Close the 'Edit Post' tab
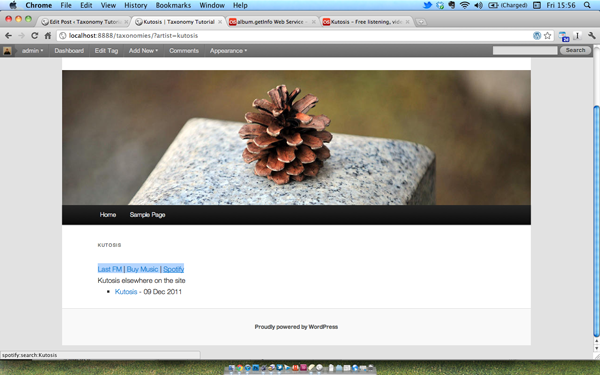 [x=126, y=22]
